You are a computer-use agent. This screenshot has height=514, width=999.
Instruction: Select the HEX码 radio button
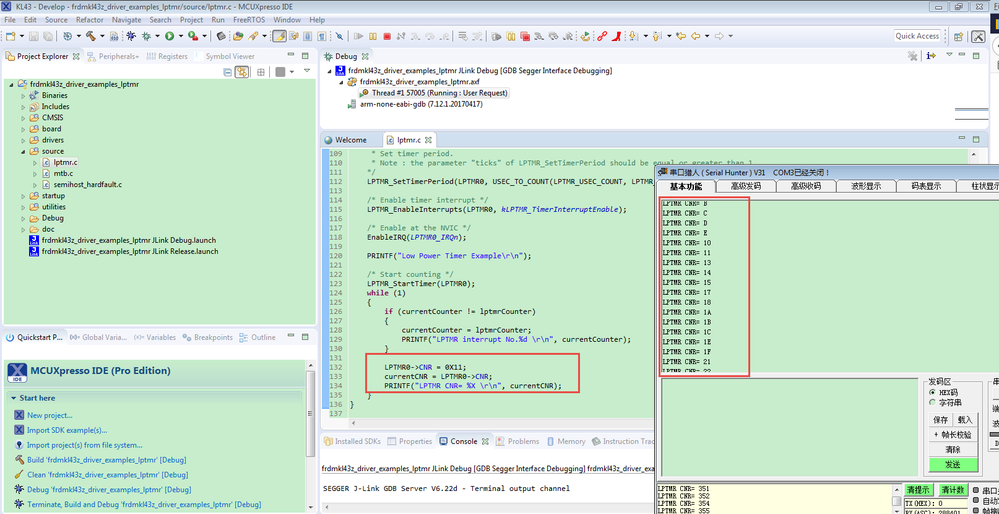(934, 392)
